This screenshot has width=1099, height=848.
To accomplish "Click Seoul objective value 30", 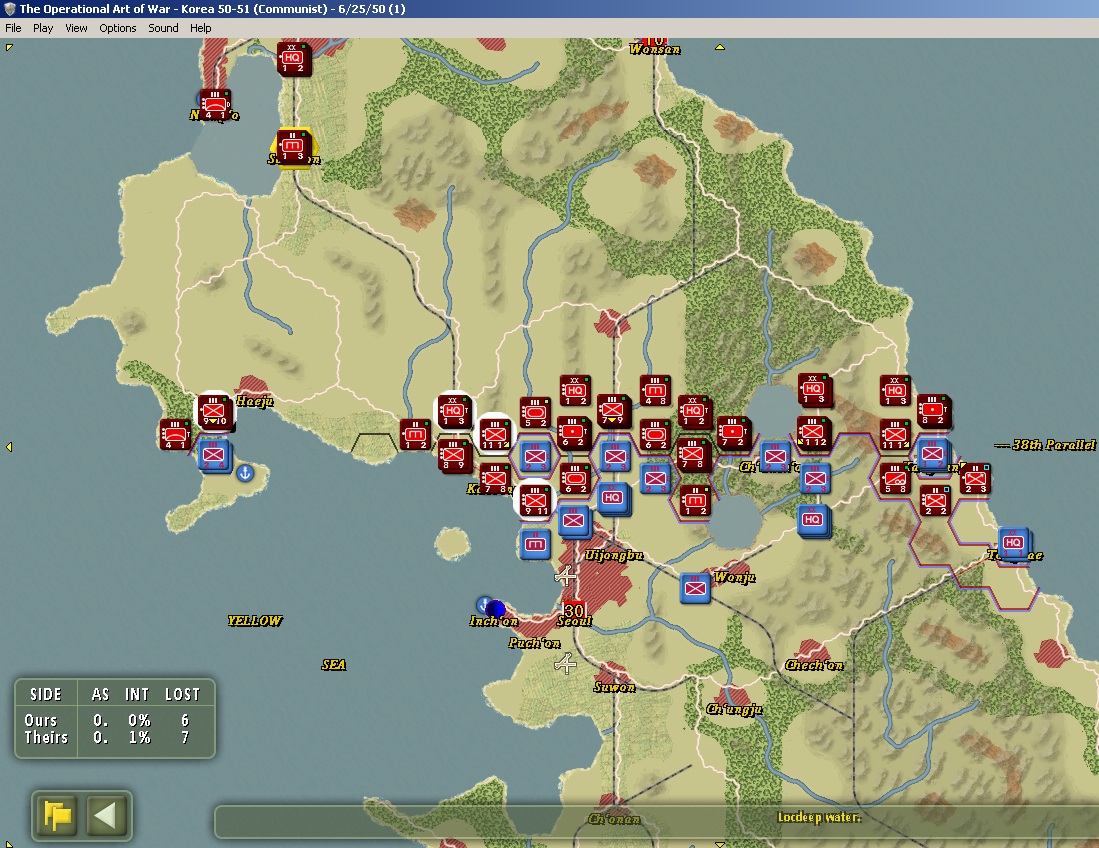I will click(x=573, y=610).
